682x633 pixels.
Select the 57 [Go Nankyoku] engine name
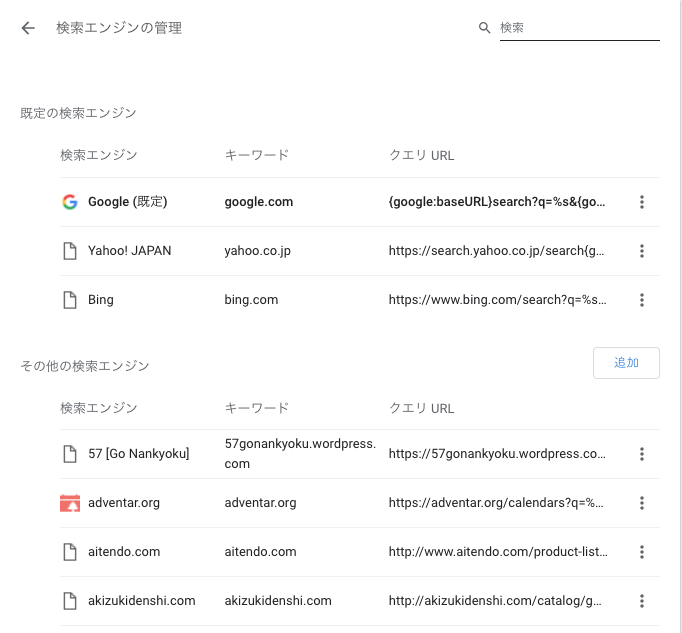[139, 454]
